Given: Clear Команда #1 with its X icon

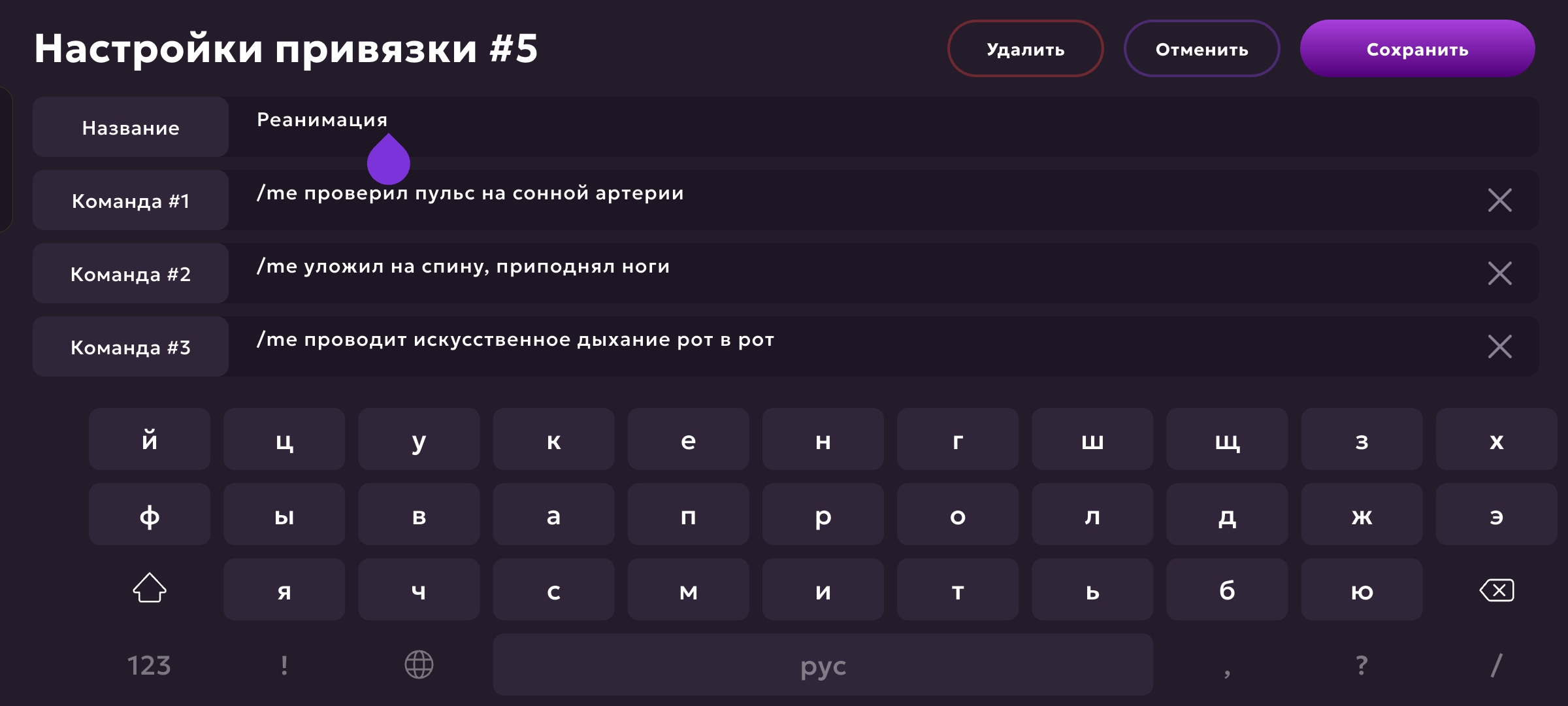Looking at the screenshot, I should [x=1499, y=200].
